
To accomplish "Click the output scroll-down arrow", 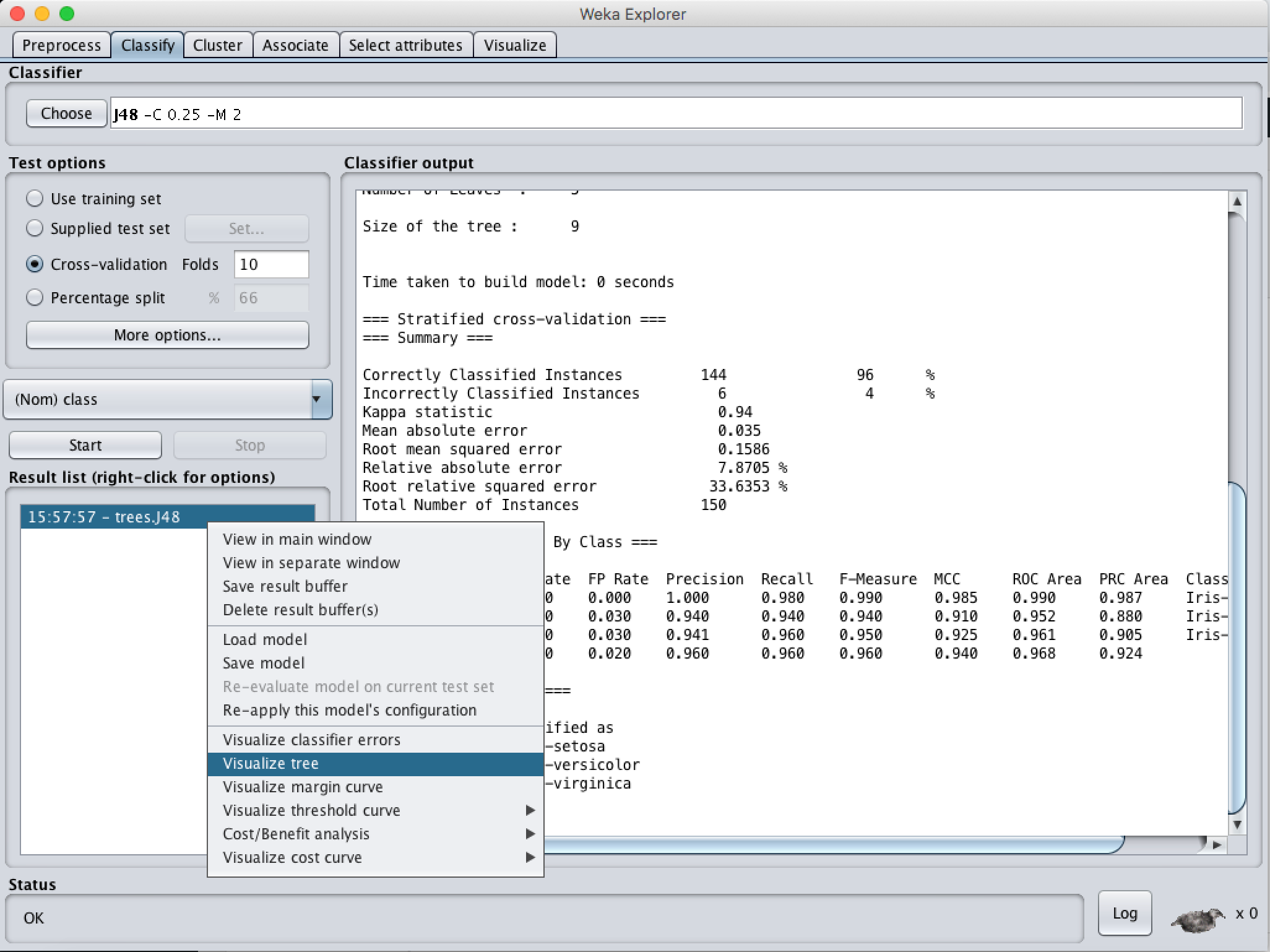I will click(x=1237, y=824).
